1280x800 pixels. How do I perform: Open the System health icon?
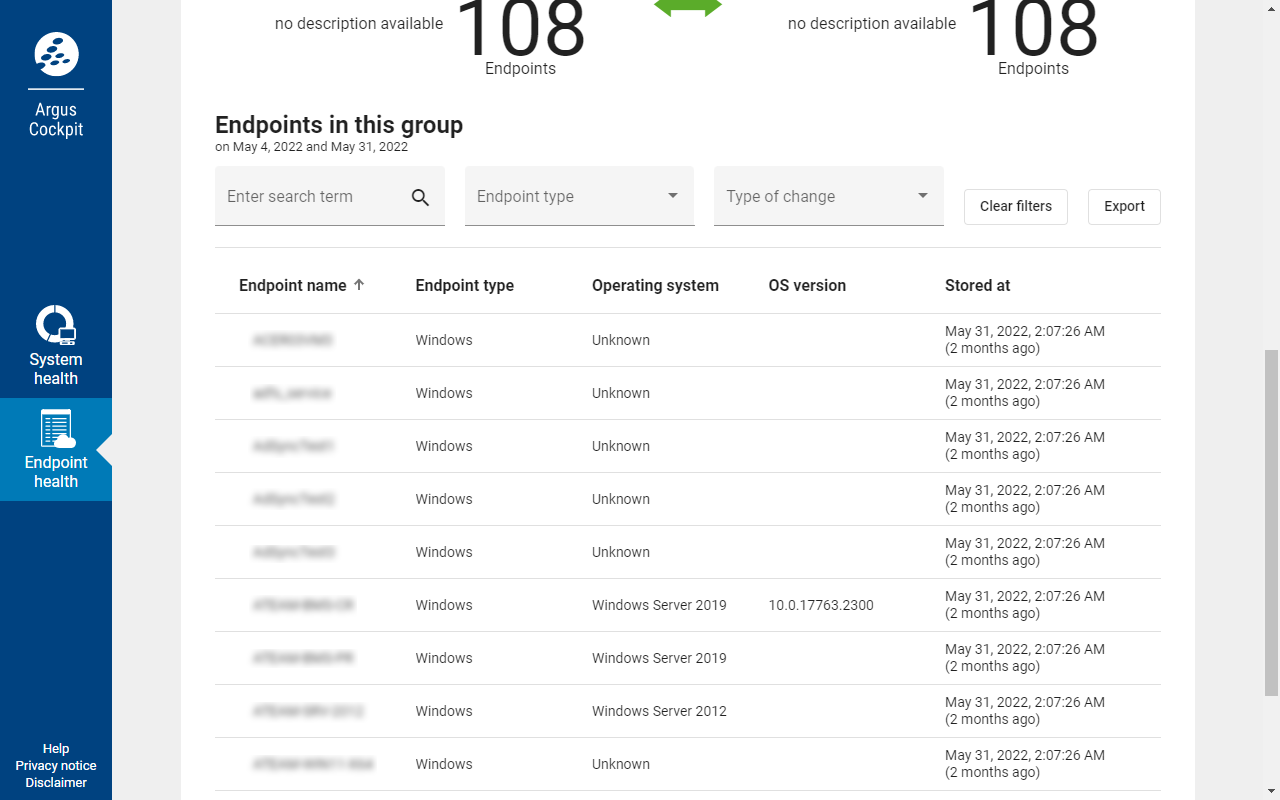[56, 326]
